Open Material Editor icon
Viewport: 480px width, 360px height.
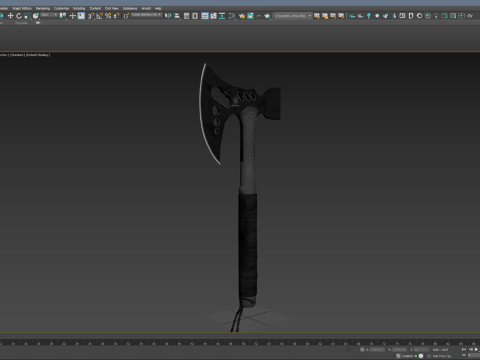pyautogui.click(x=232, y=16)
